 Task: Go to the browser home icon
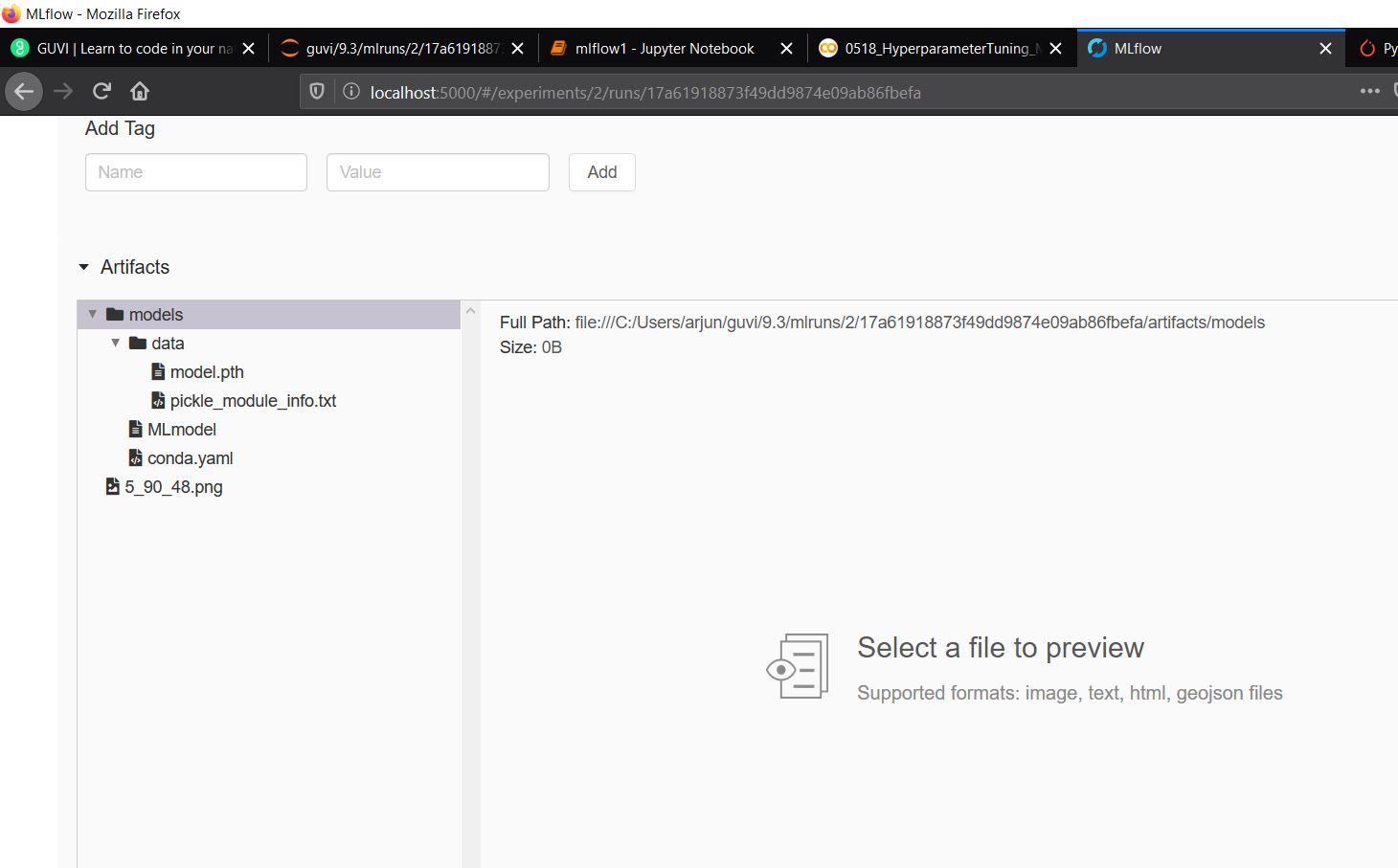point(140,92)
